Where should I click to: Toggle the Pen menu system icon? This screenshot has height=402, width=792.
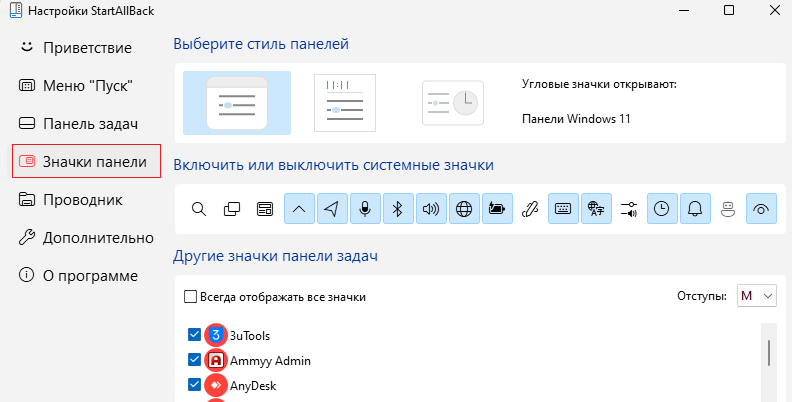point(530,209)
